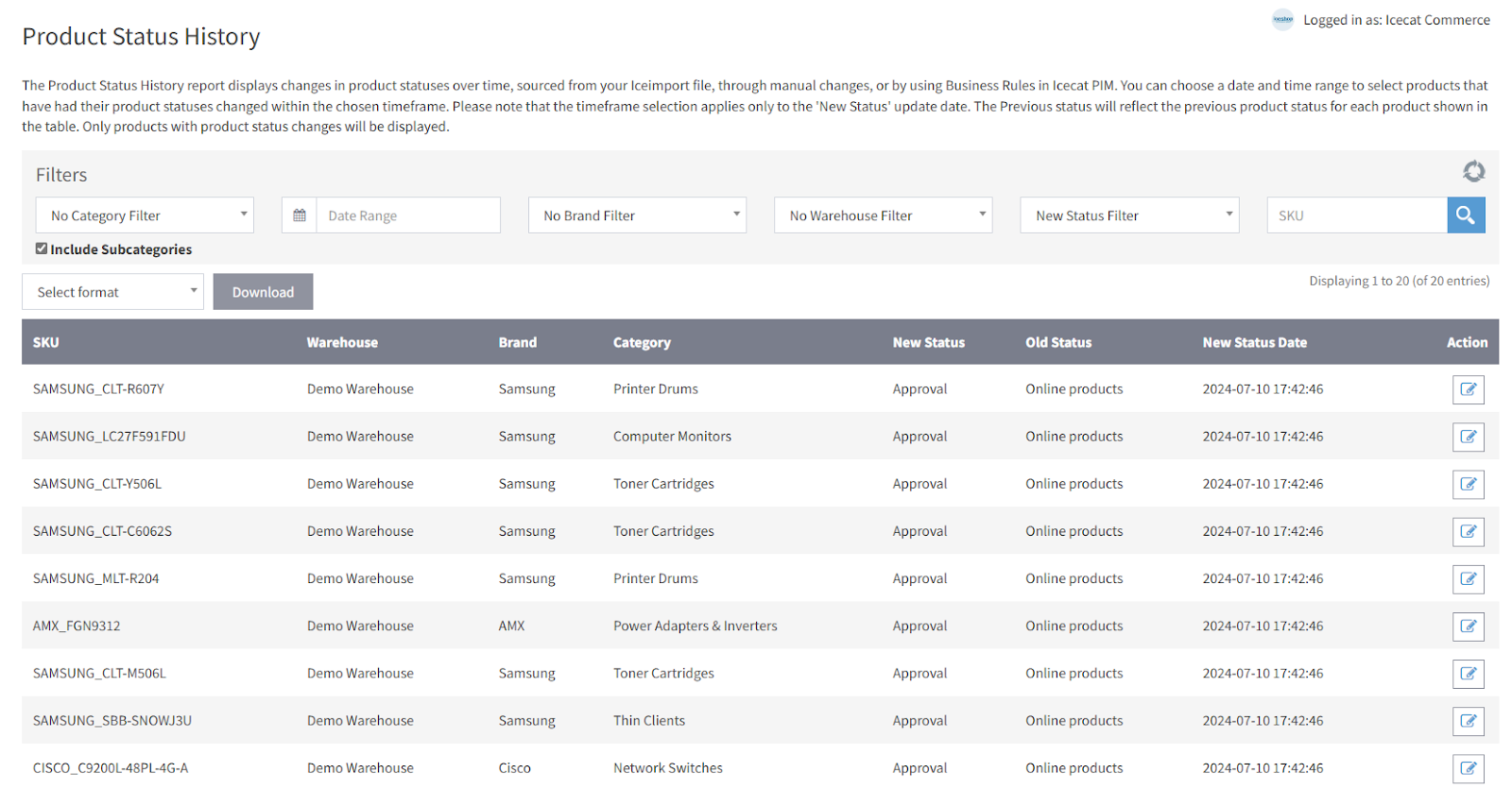Click the refresh filters icon

1473,171
